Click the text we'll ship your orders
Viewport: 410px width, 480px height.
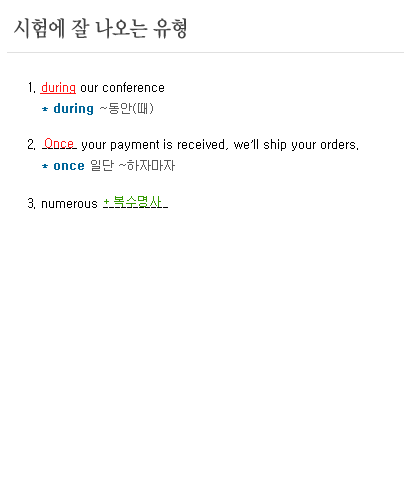pos(296,145)
